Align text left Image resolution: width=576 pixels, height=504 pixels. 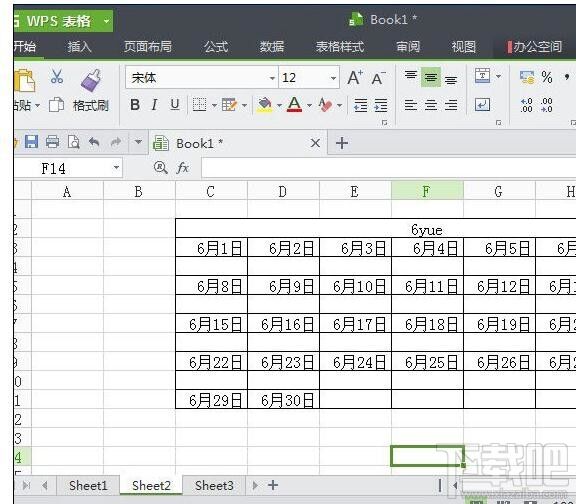411,105
